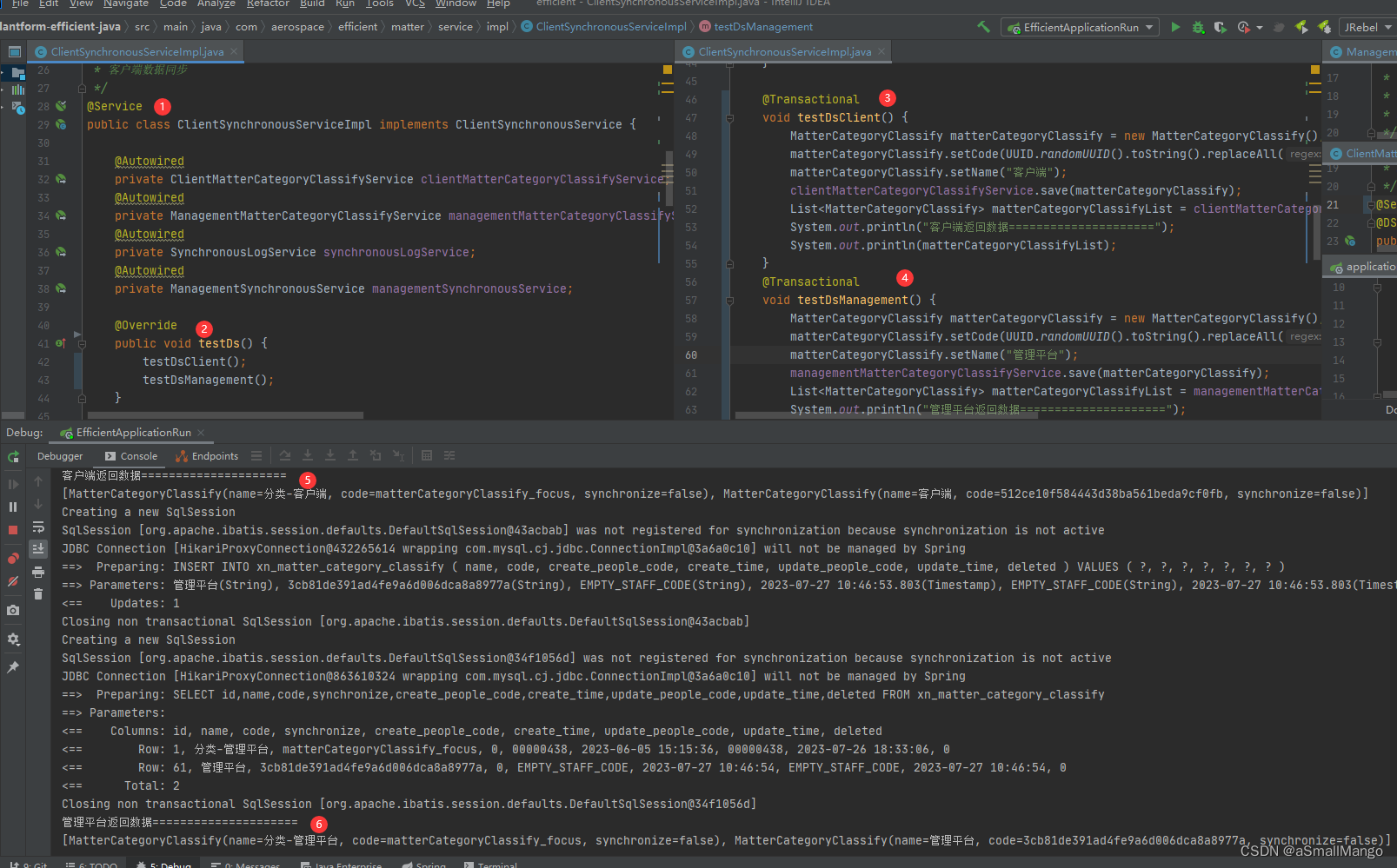This screenshot has width=1397, height=868.
Task: Click the autowired gutter icon at line 36
Action: coord(61,252)
